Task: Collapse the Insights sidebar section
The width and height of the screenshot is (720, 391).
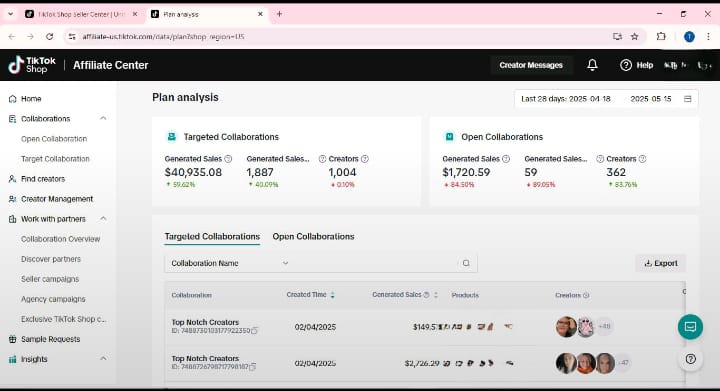Action: 103,359
